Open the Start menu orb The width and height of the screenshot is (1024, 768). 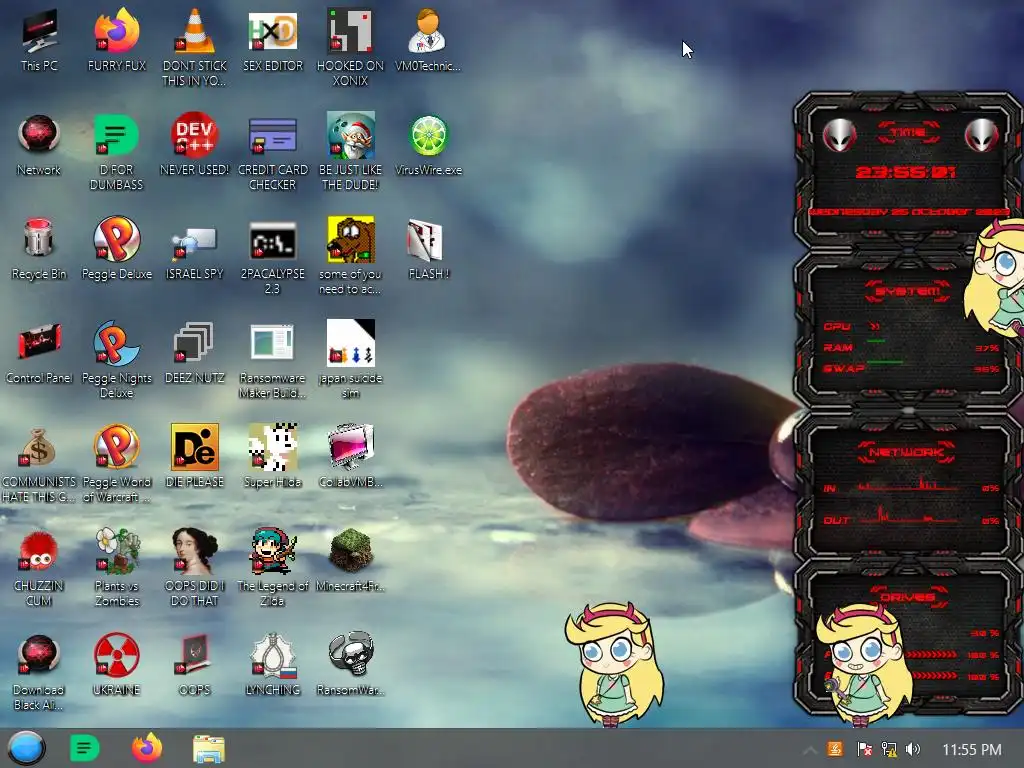pos(26,748)
